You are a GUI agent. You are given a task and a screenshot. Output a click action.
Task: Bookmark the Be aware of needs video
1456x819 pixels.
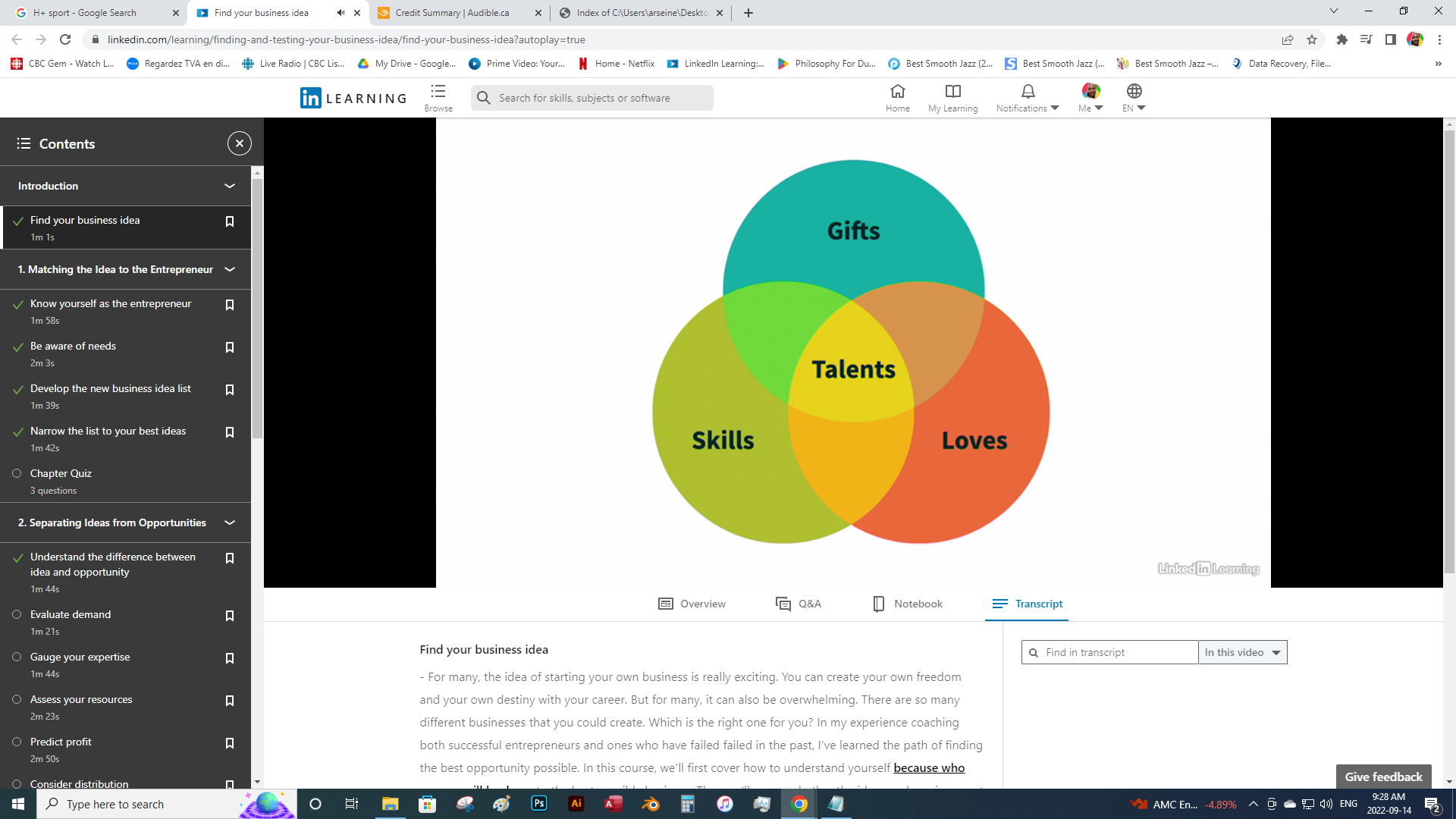229,347
